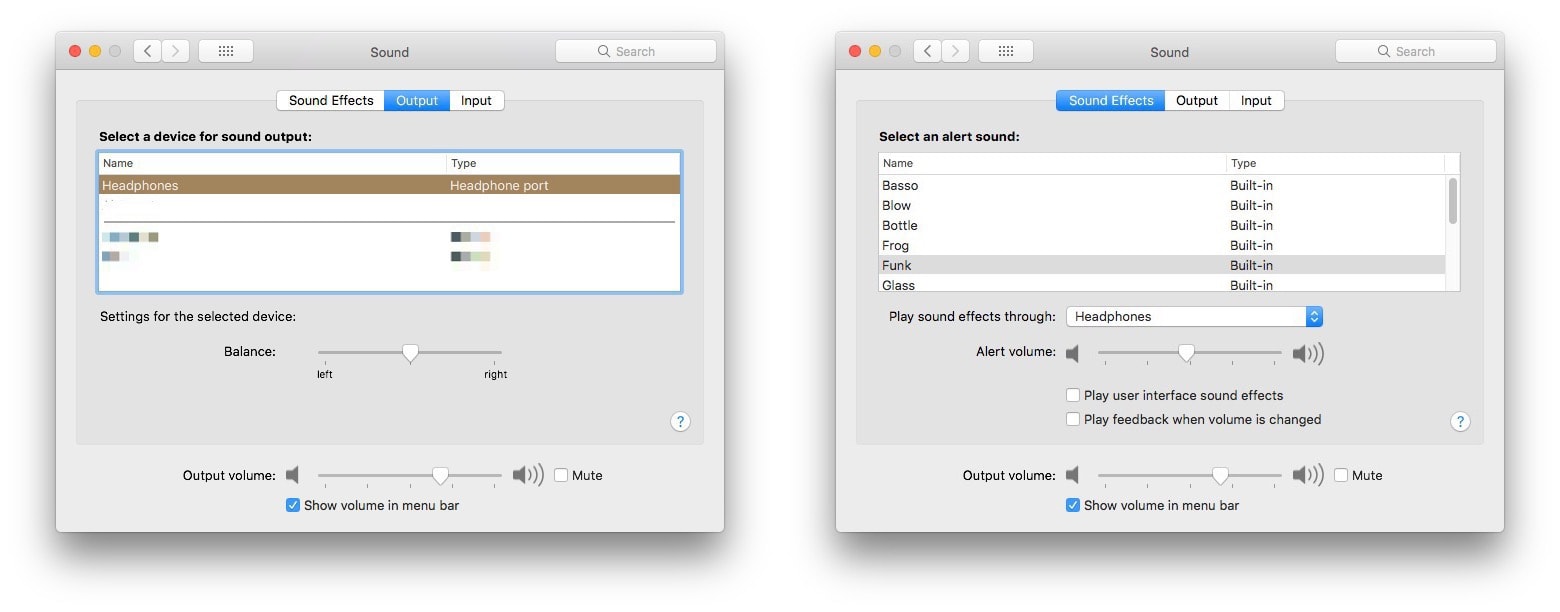The width and height of the screenshot is (1560, 612).
Task: Click Output volume slider knob, left window
Action: pyautogui.click(x=440, y=476)
